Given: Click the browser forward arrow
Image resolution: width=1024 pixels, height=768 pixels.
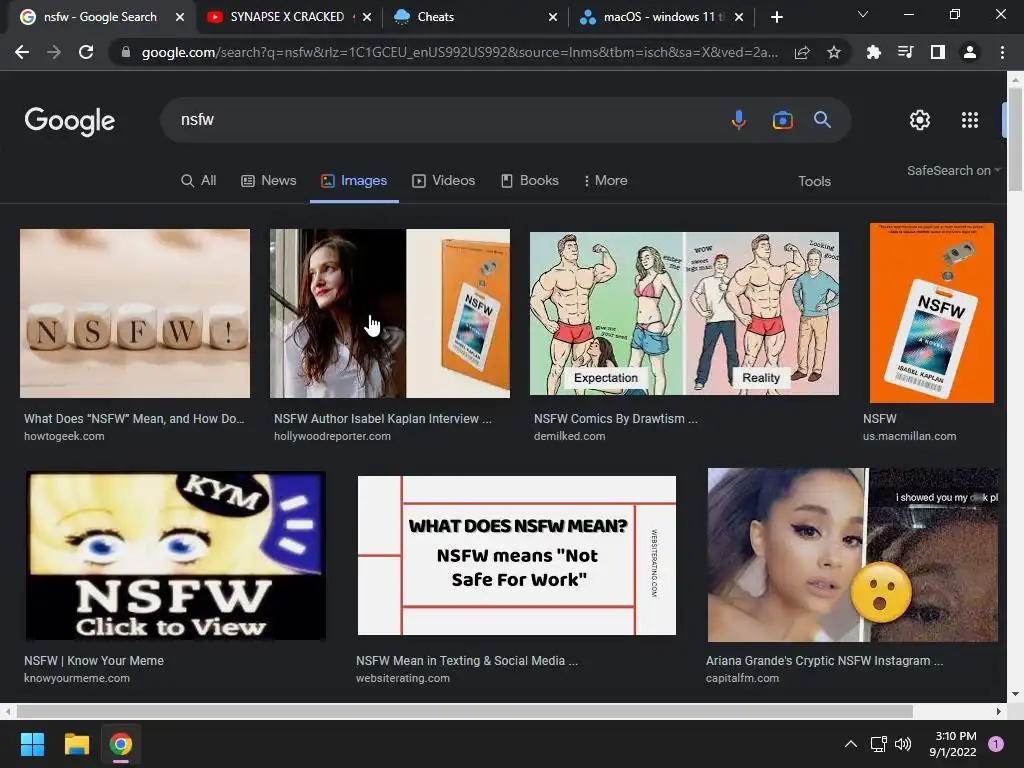Looking at the screenshot, I should point(54,52).
